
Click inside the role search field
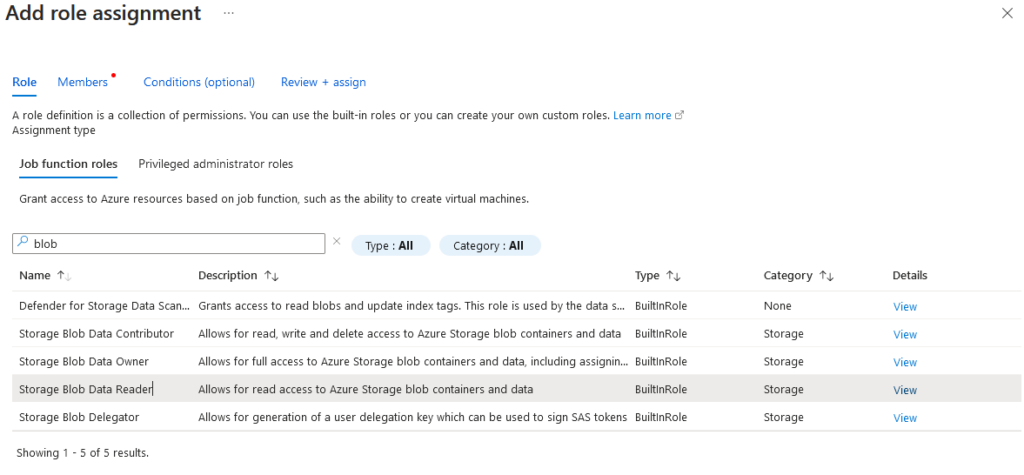[x=175, y=243]
